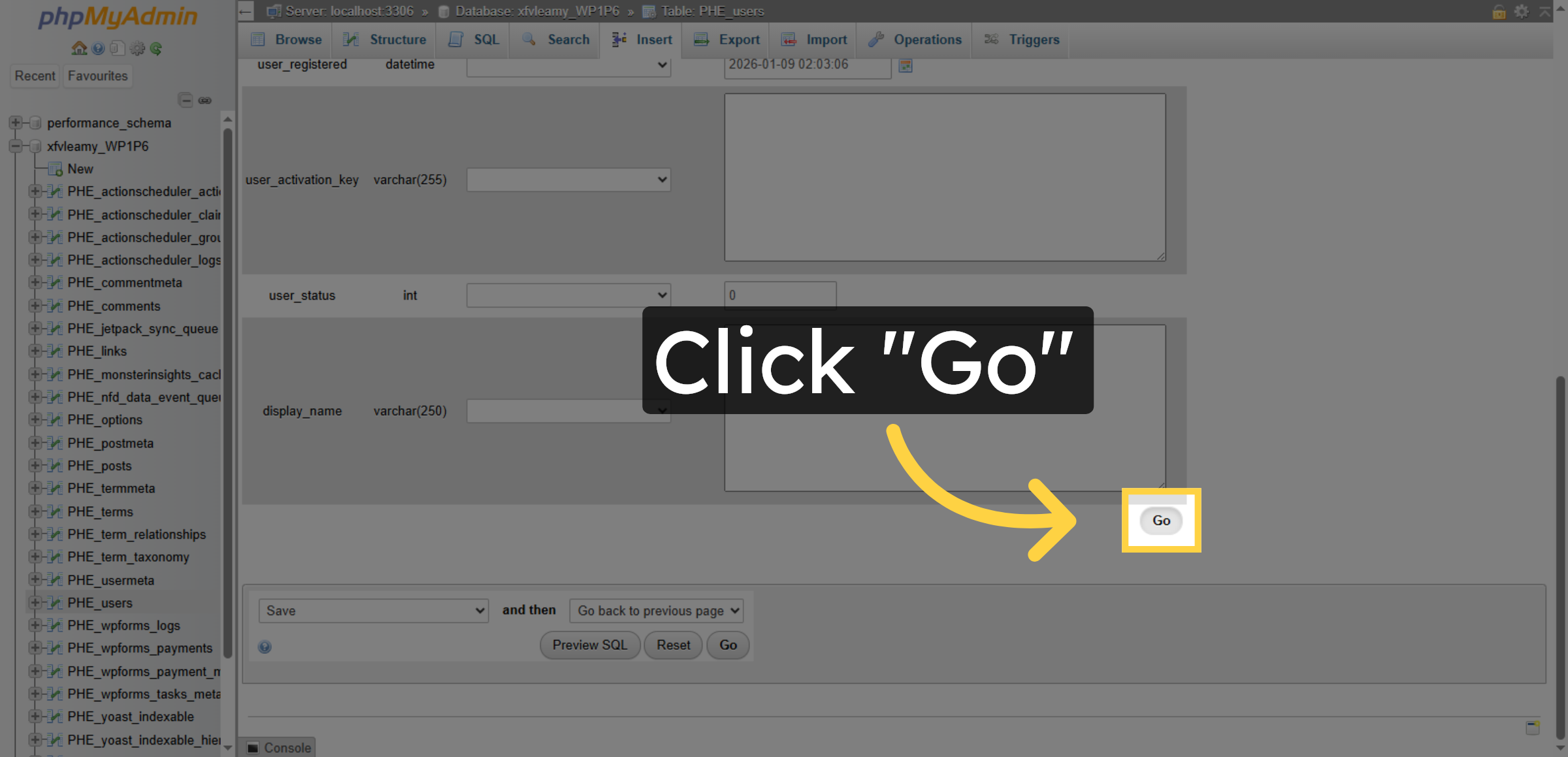Click the Preview SQL button
1568x757 pixels.
[589, 645]
